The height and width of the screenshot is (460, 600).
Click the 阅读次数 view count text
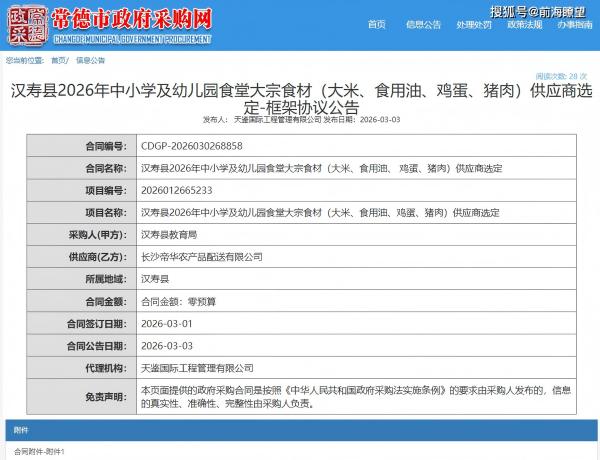(562, 76)
